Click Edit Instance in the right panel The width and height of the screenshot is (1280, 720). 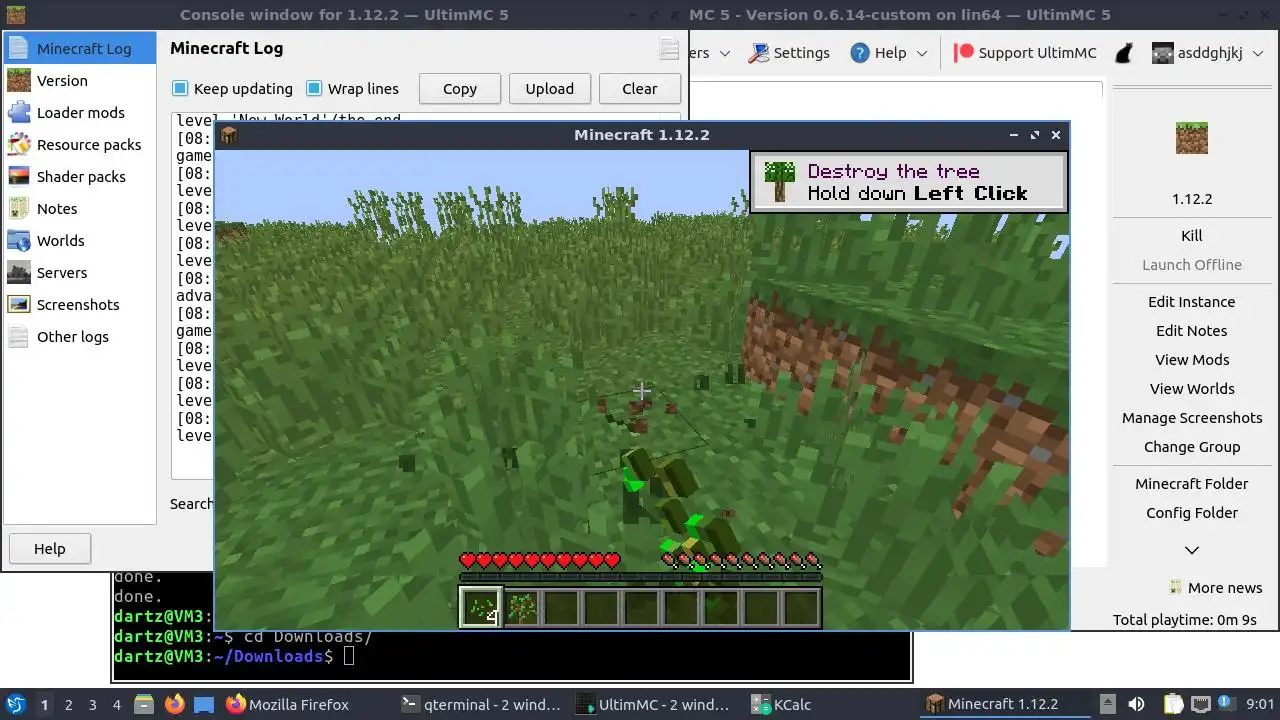coord(1192,302)
